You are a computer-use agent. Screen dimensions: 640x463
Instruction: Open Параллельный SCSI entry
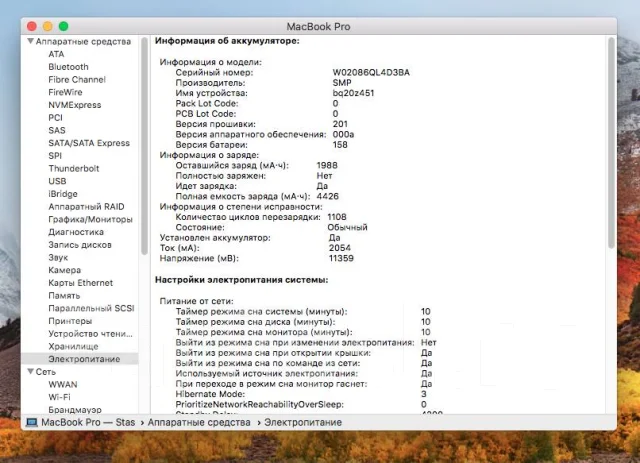click(91, 308)
